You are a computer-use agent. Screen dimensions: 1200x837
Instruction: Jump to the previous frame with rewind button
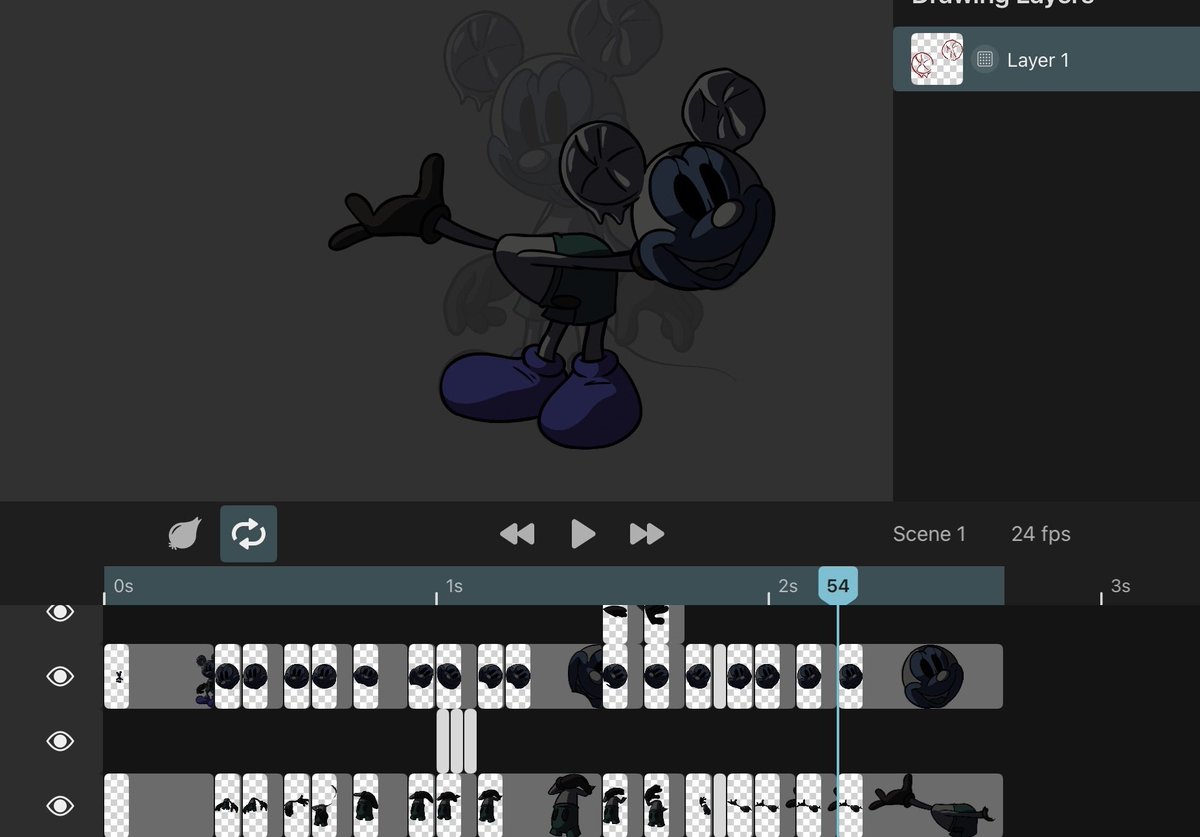coord(517,534)
